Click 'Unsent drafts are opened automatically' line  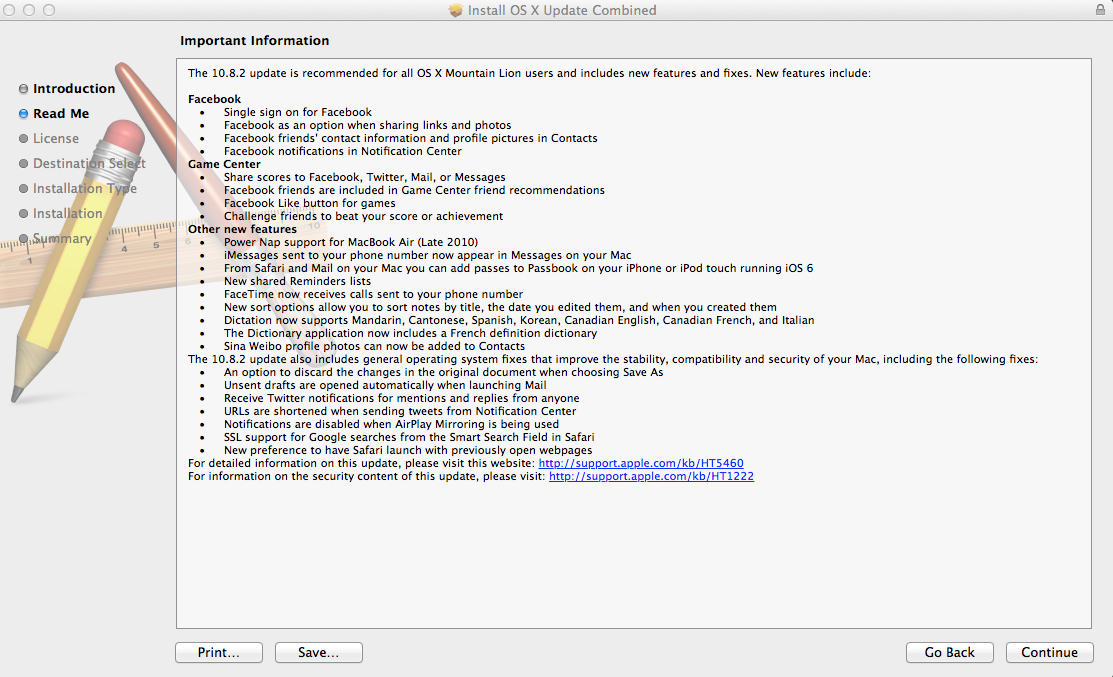(x=385, y=385)
